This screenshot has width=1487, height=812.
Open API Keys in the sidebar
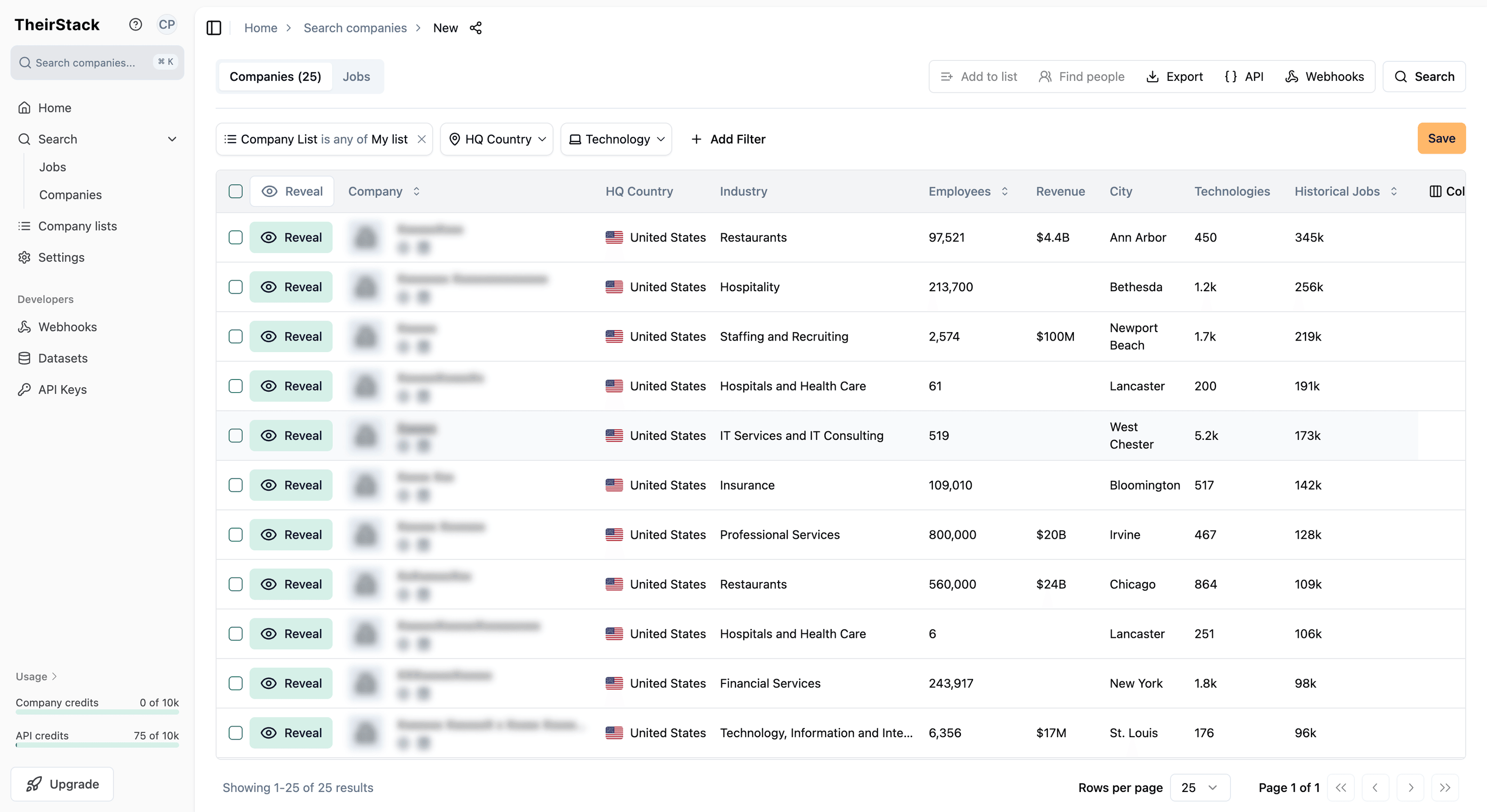[x=62, y=390]
